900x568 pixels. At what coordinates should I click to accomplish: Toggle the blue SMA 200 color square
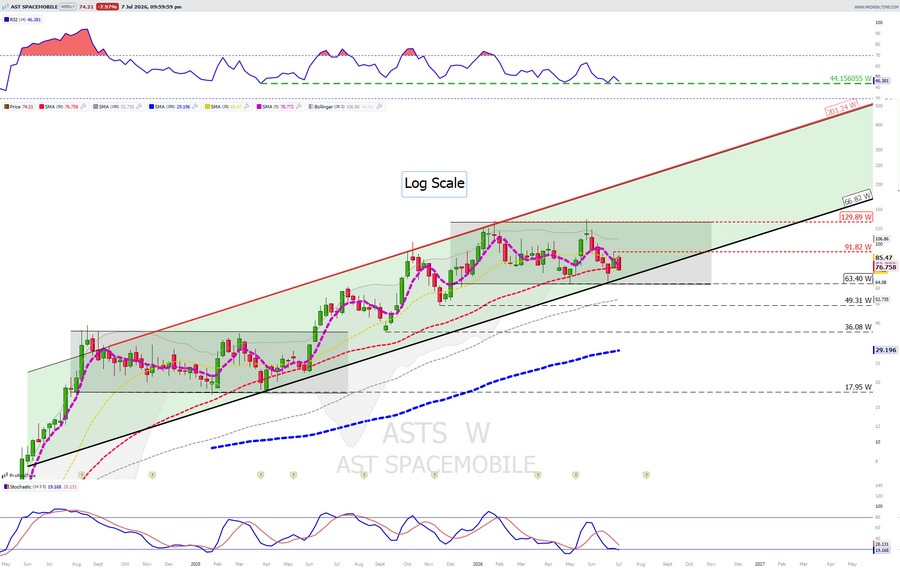click(x=151, y=106)
